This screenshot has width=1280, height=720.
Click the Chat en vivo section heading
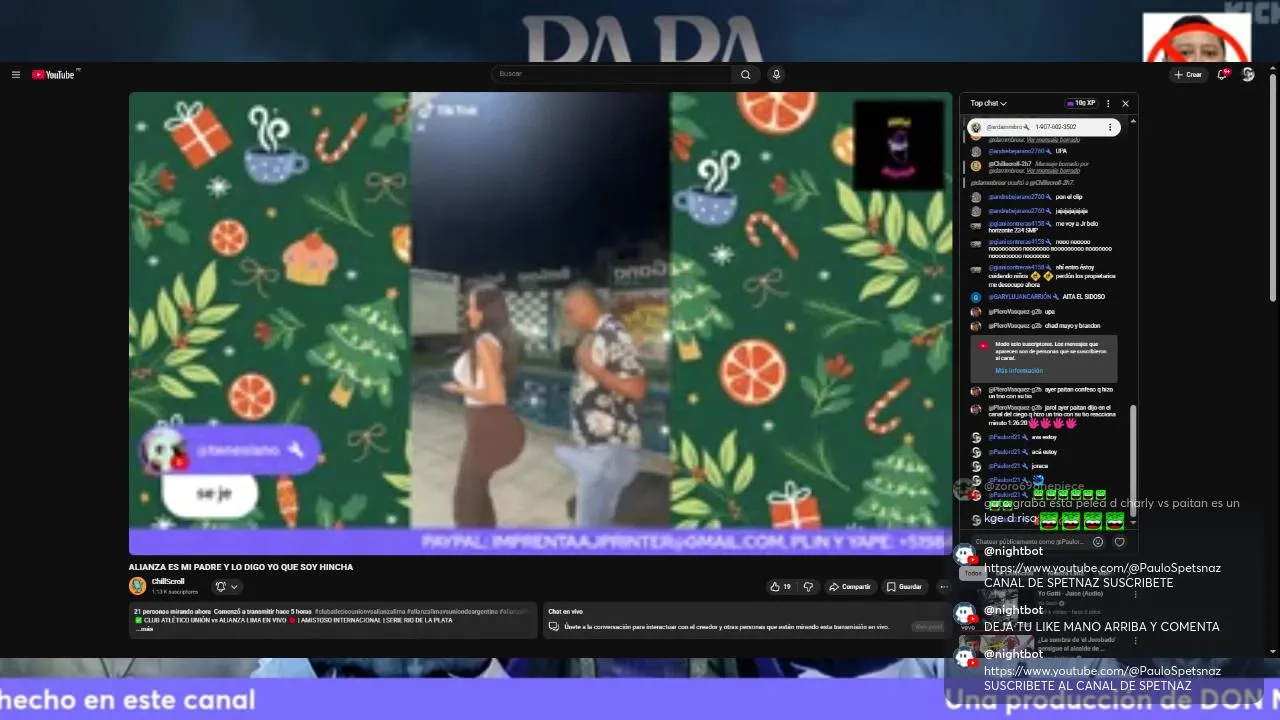[565, 611]
